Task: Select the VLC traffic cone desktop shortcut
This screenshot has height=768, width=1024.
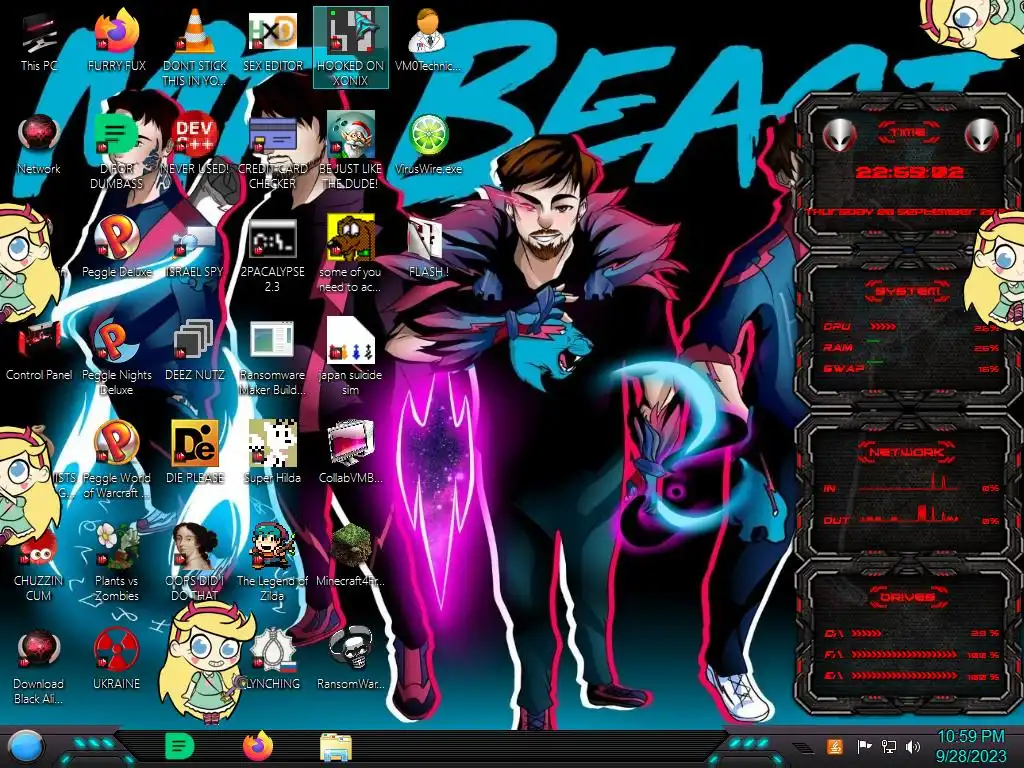Action: coord(195,48)
